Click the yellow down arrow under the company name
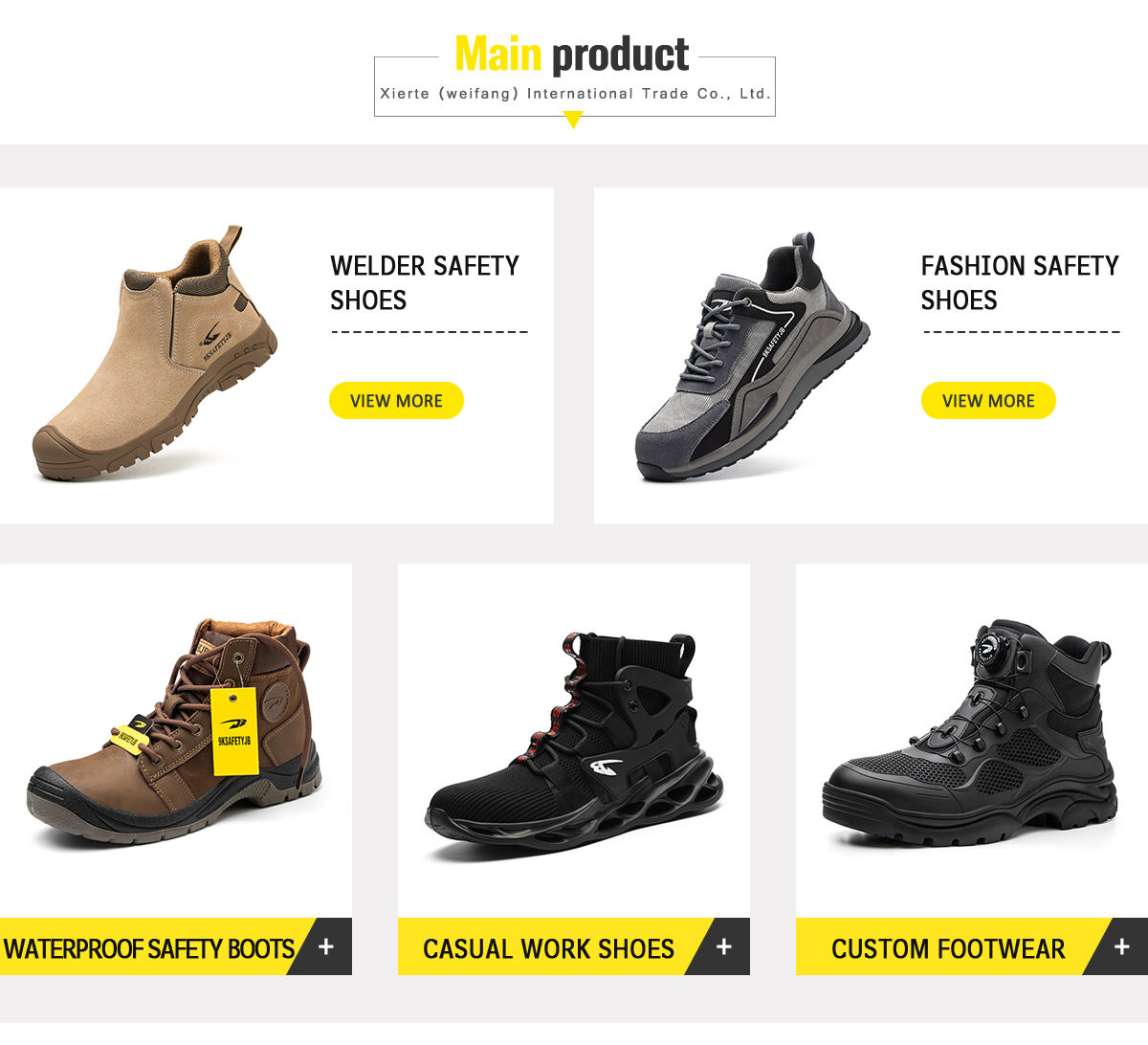The width and height of the screenshot is (1148, 1045). [573, 120]
